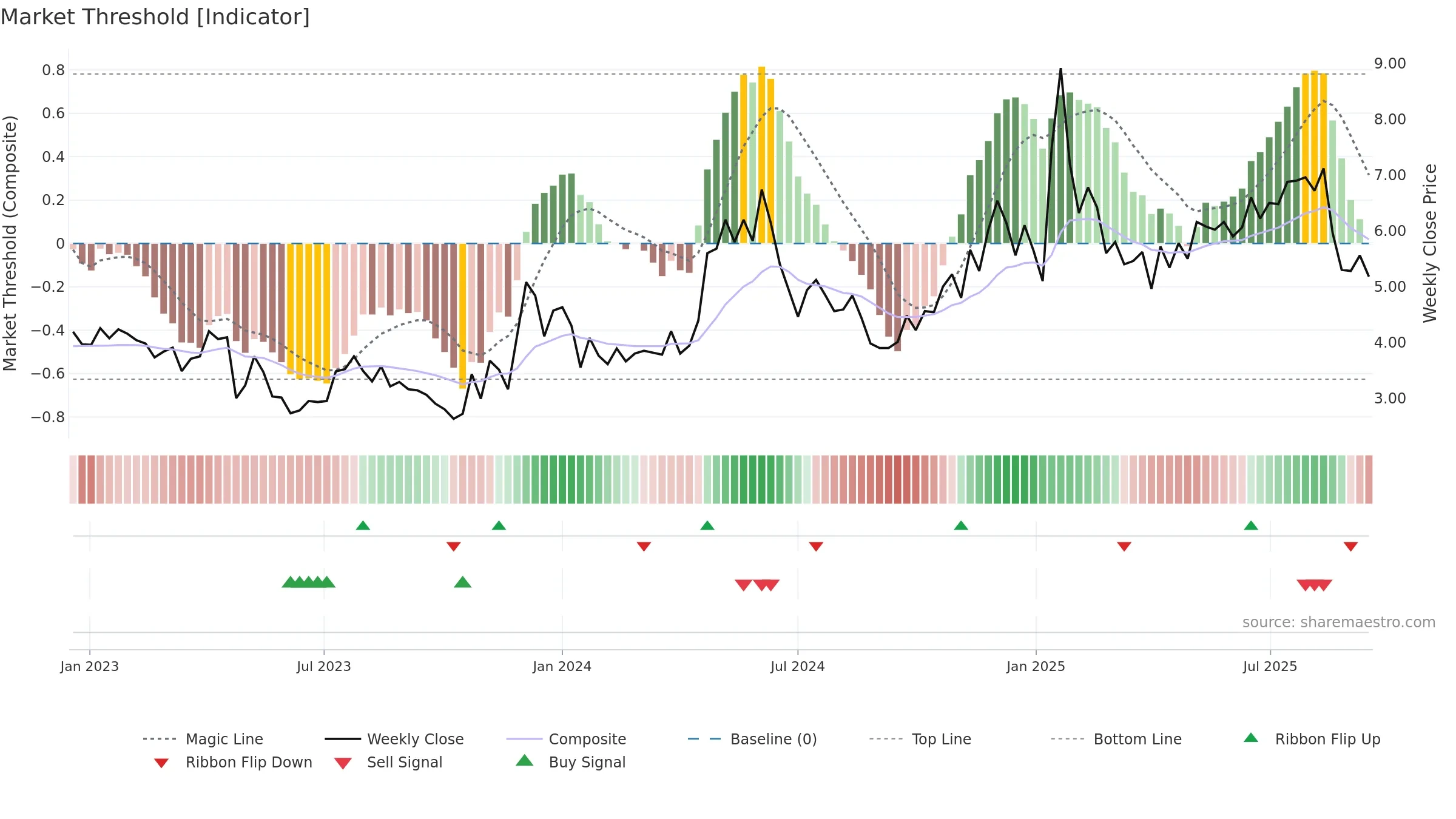Viewport: 1456px width, 819px height.
Task: Click the lone Buy Signal triangle in autumn 2023
Action: pyautogui.click(x=462, y=582)
